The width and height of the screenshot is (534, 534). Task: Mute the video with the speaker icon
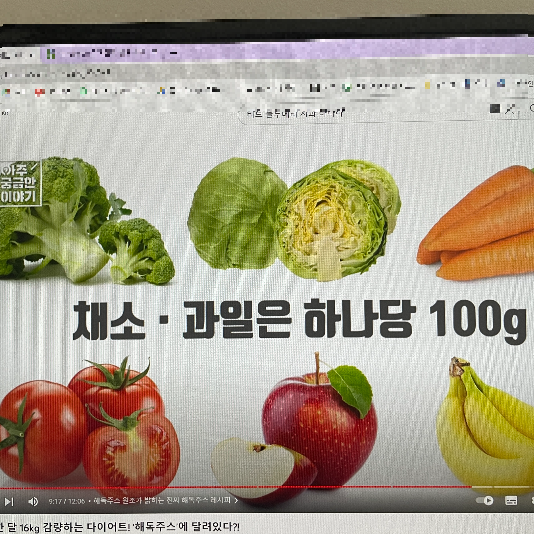click(x=33, y=501)
